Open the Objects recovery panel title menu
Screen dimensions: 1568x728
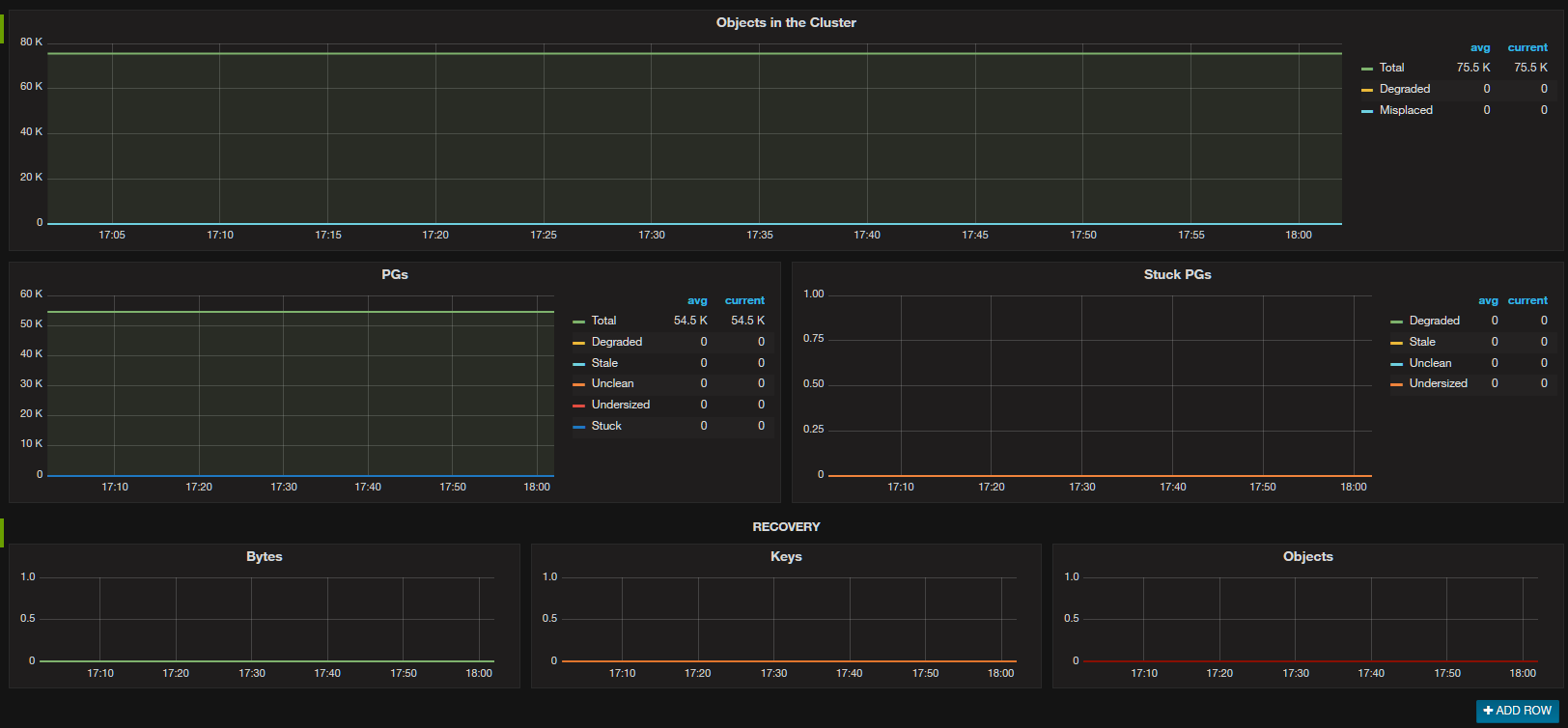click(x=1307, y=556)
